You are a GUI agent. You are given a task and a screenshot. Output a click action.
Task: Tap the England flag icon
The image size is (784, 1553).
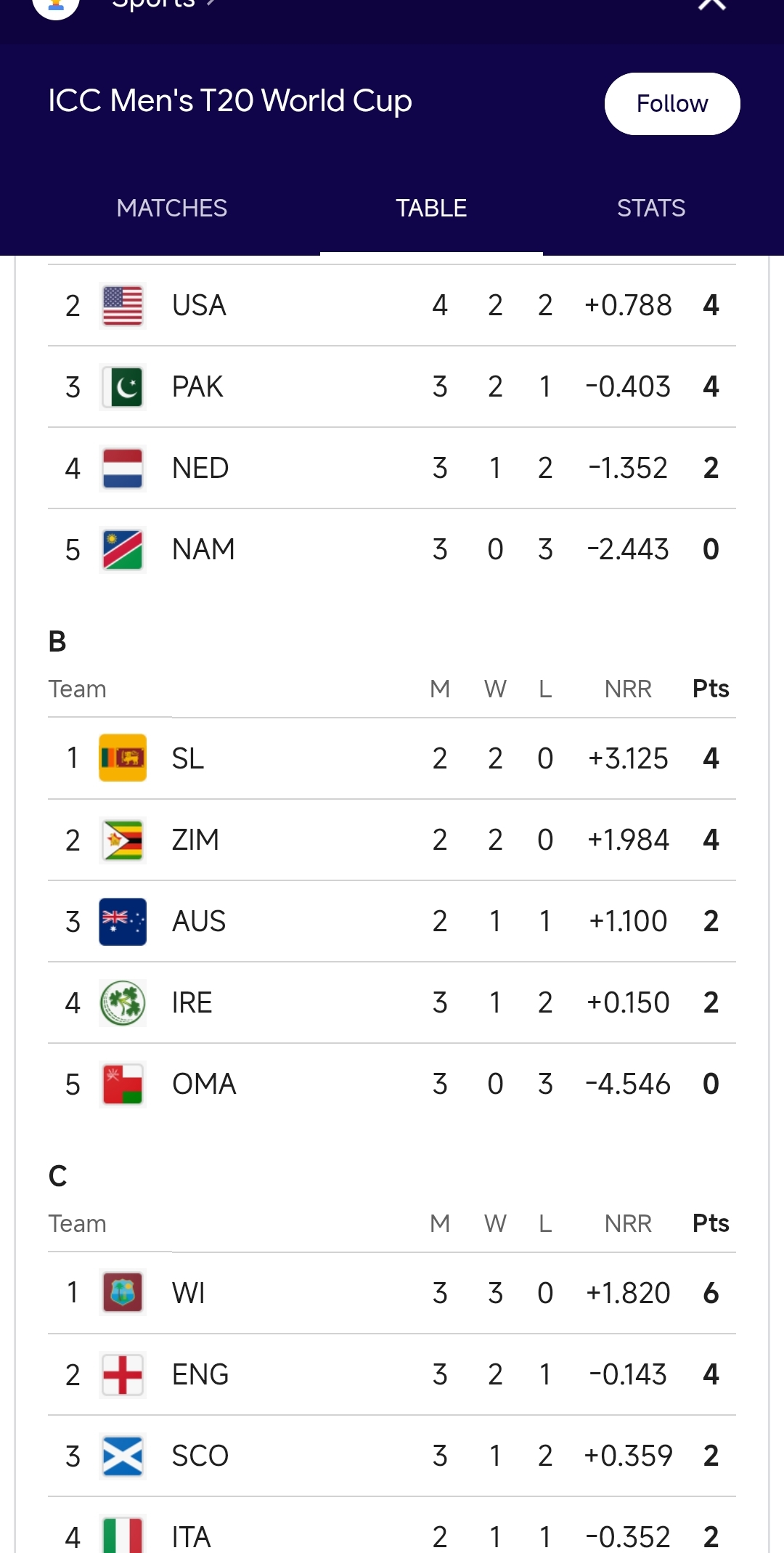(x=123, y=1375)
